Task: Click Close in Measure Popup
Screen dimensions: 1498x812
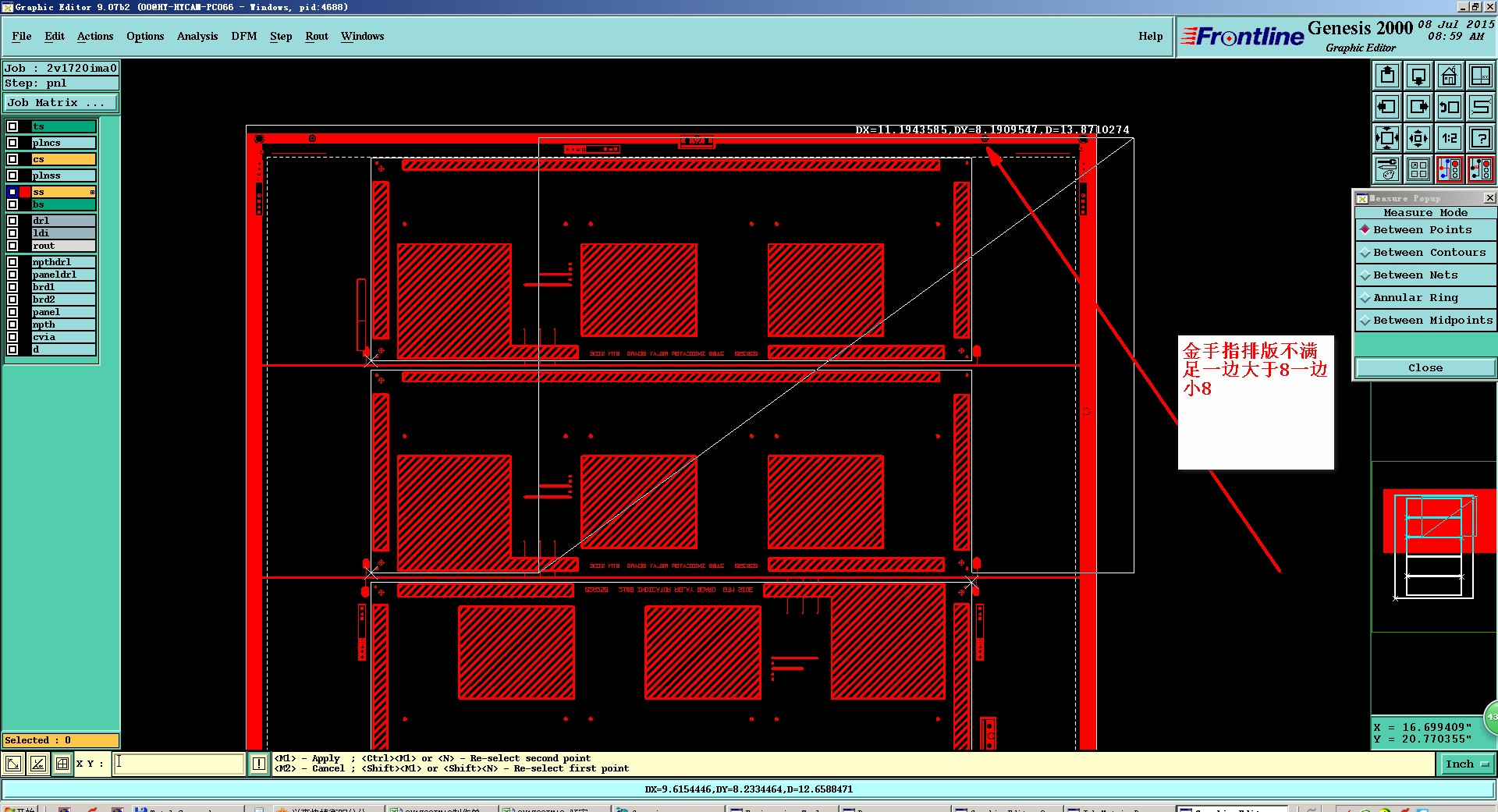Action: click(x=1425, y=368)
